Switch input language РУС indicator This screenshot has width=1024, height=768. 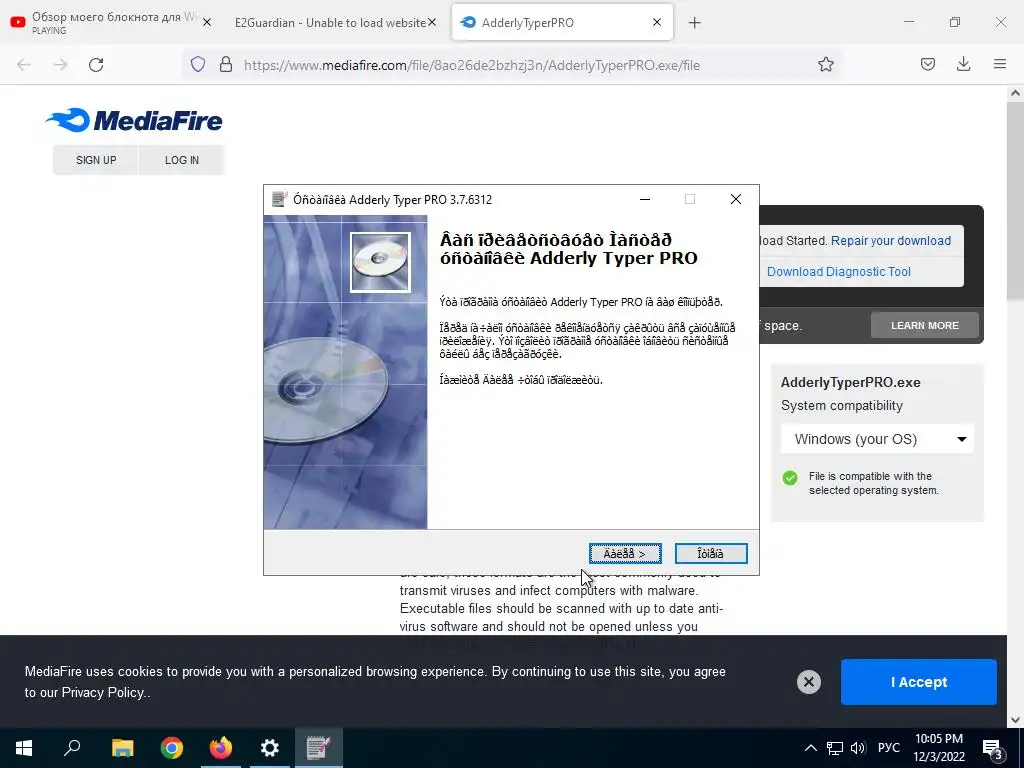[x=888, y=748]
